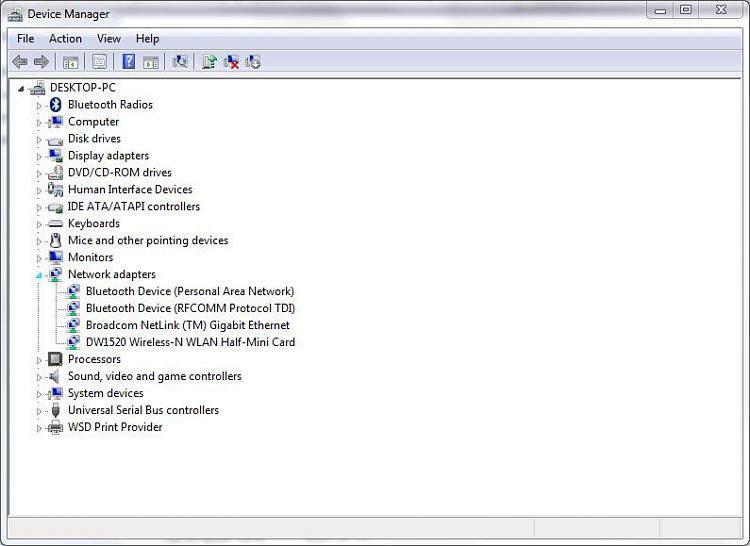
Task: Select the Network adapters category icon
Action: coord(55,274)
